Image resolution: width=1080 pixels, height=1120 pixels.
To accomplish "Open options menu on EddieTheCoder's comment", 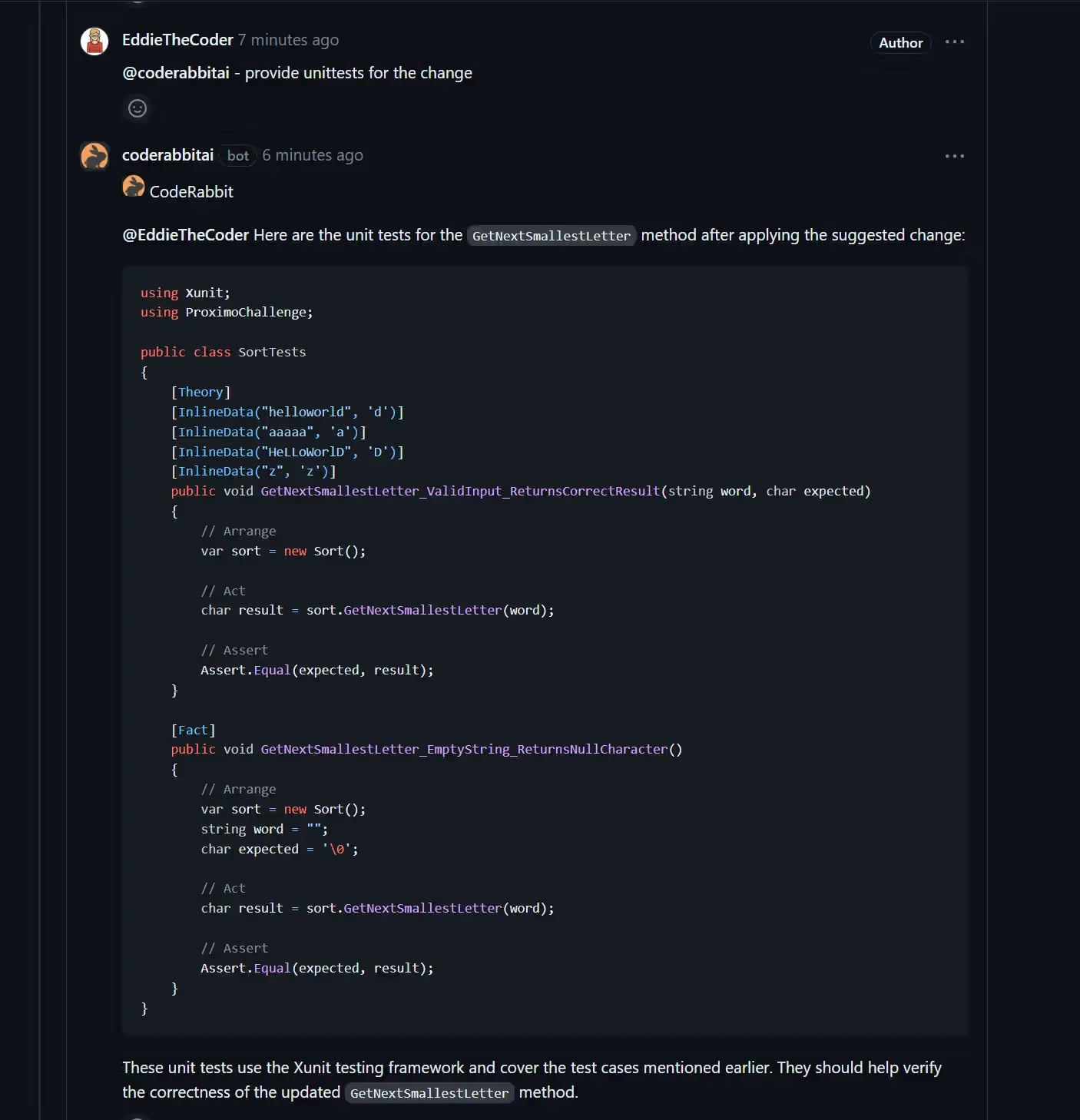I will [954, 42].
